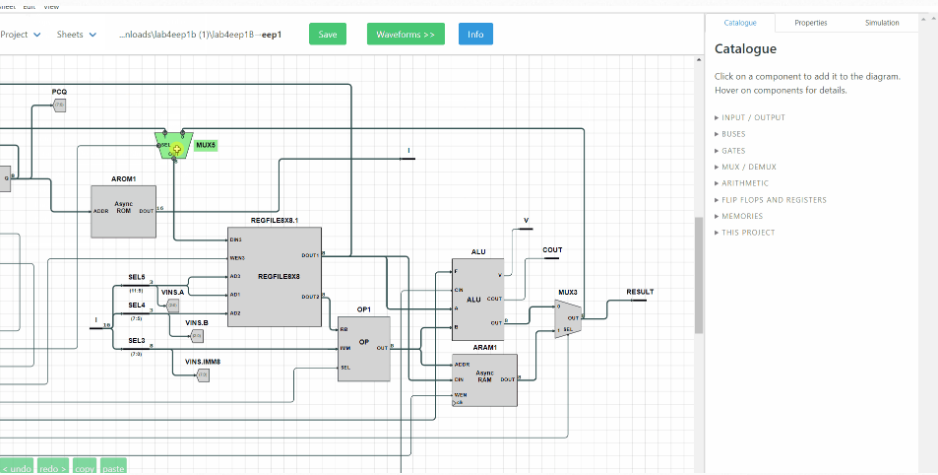
Task: Select the highlighted MUX5 multiplexer component
Action: pyautogui.click(x=176, y=145)
